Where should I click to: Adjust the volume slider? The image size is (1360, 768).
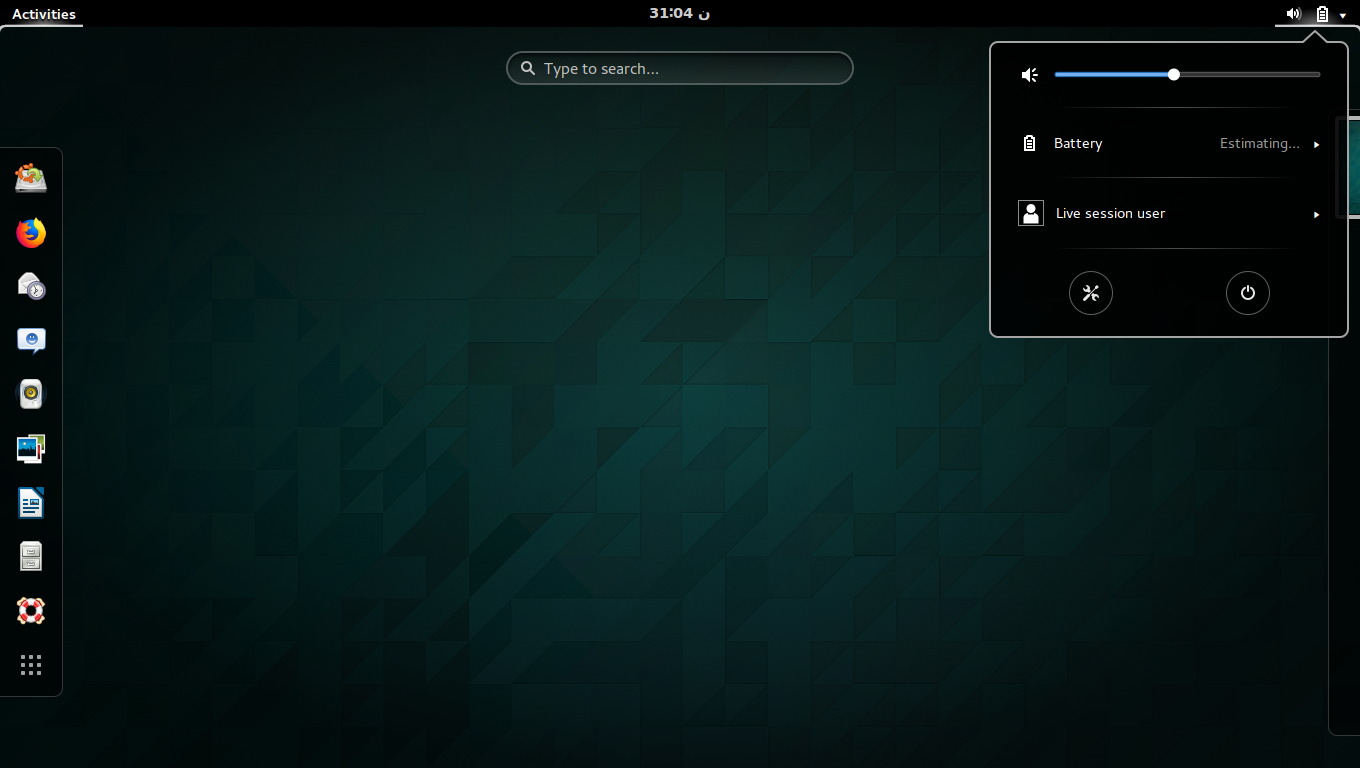click(1172, 74)
